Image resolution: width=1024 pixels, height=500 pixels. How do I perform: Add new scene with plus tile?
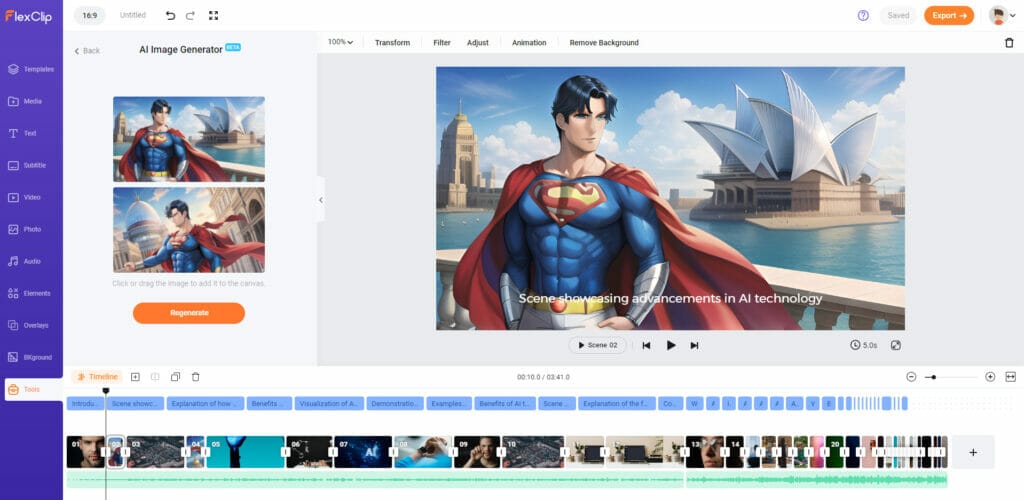pyautogui.click(x=972, y=452)
